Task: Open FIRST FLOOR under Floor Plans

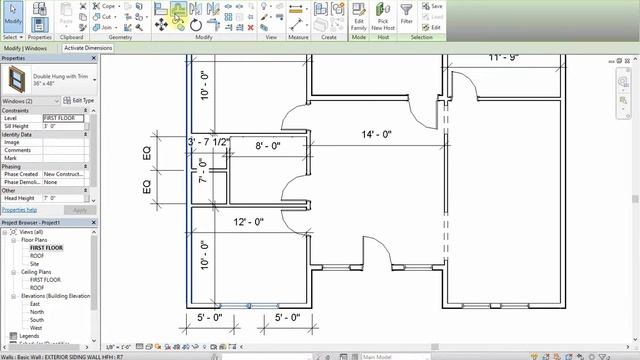Action: [x=46, y=248]
